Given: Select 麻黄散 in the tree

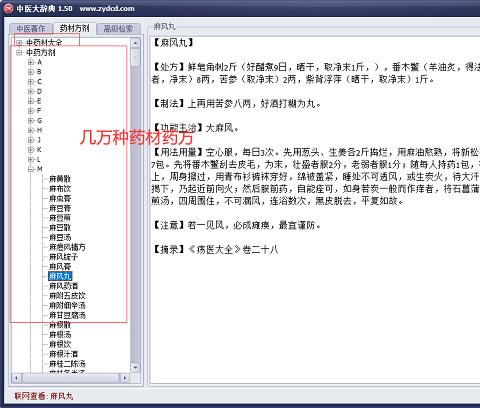Looking at the screenshot, I should coord(60,179).
